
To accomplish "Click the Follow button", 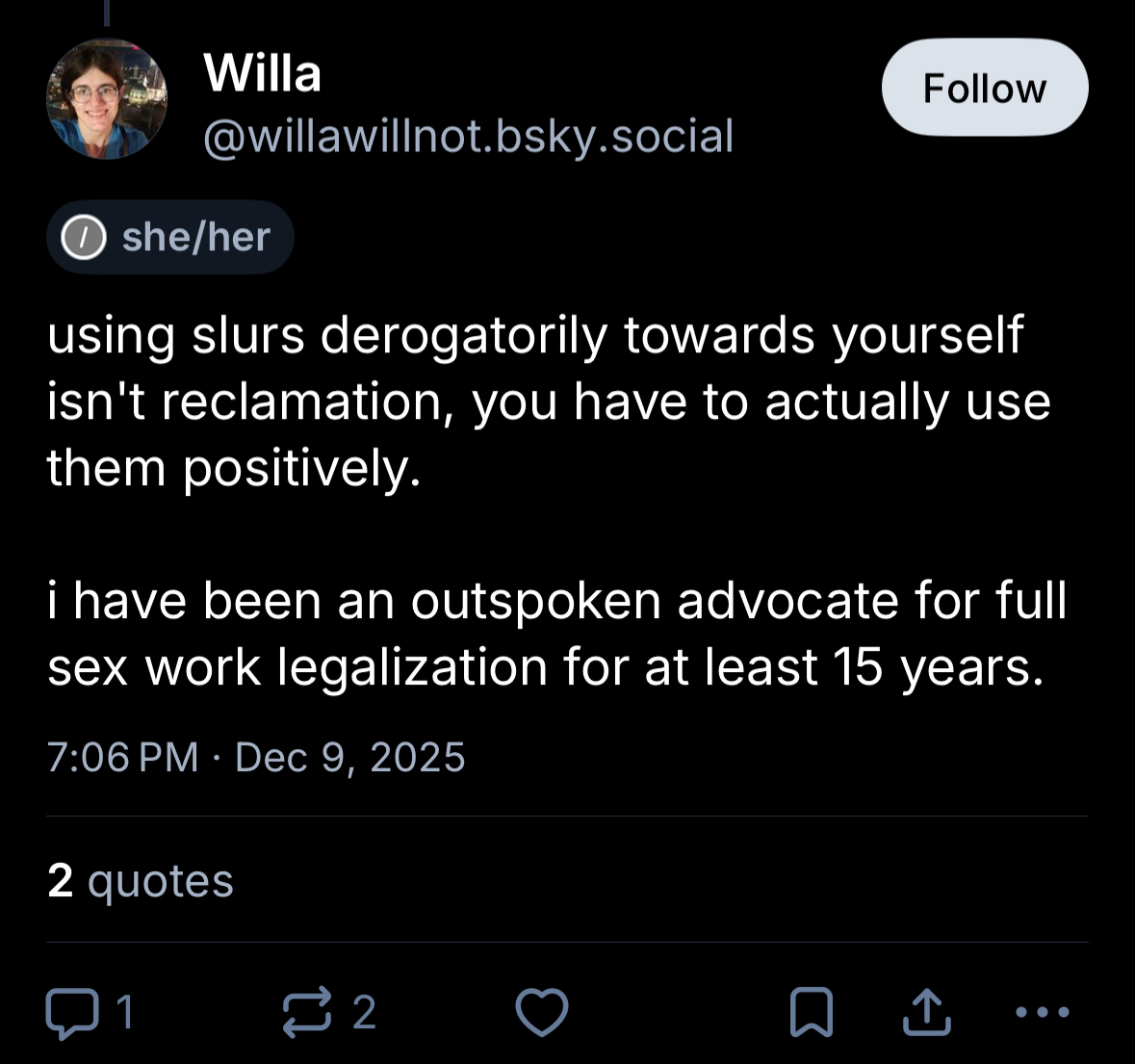I will tap(984, 89).
